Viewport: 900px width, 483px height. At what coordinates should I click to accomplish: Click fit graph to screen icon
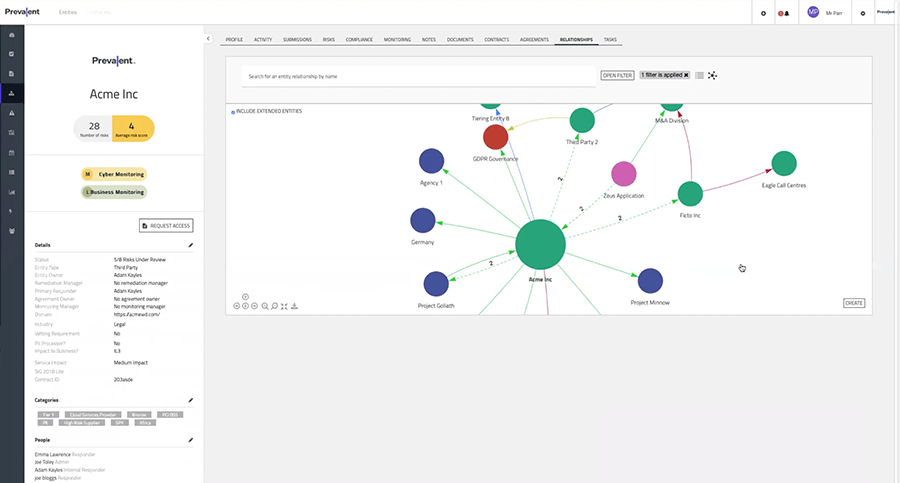tap(284, 306)
